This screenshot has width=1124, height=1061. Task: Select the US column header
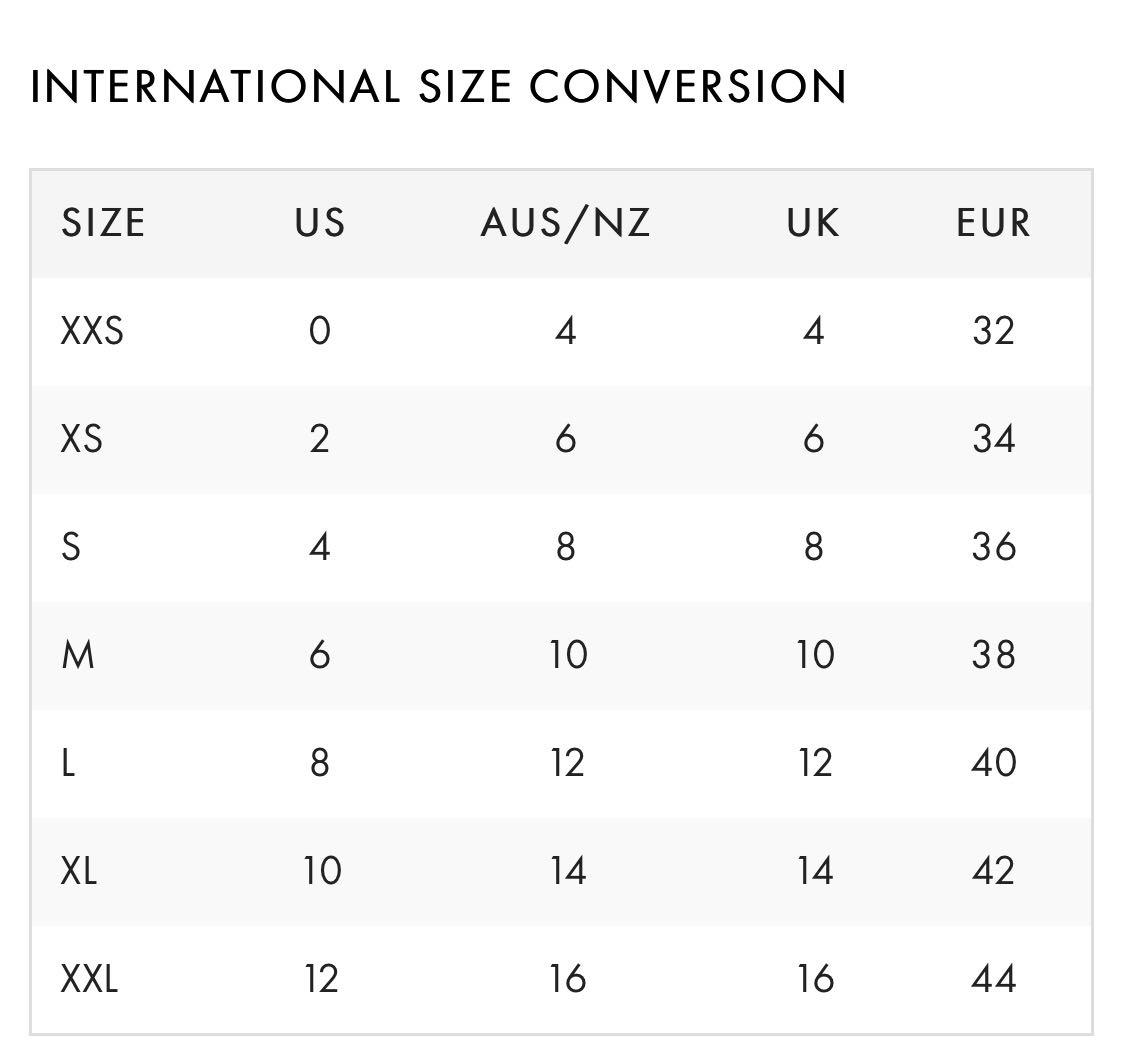point(320,223)
